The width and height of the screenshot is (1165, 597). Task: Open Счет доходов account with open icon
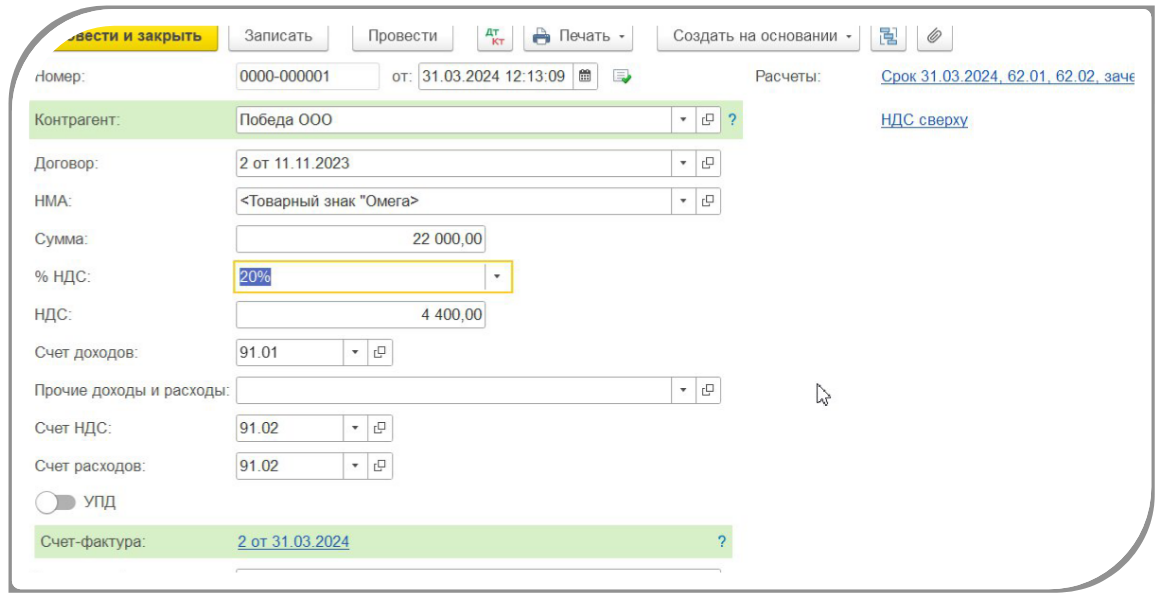point(380,353)
